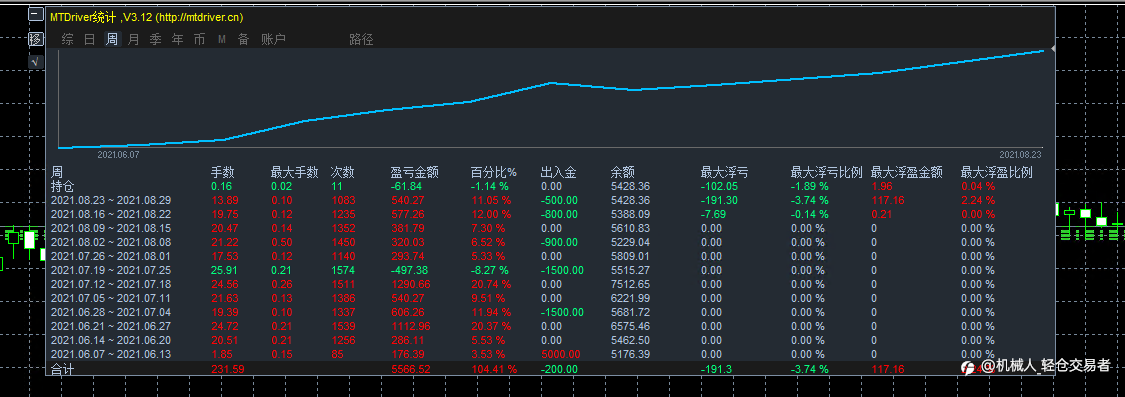This screenshot has height=397, width=1125.
Task: Click the 余额 column header
Action: [x=623, y=173]
